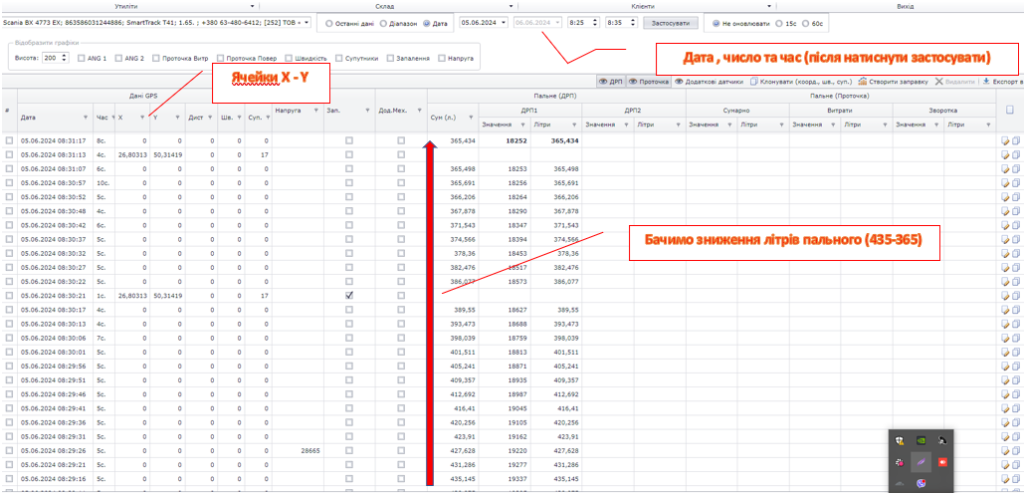Click the NVIDIA icon in tray popup
The image size is (1024, 494).
click(920, 440)
